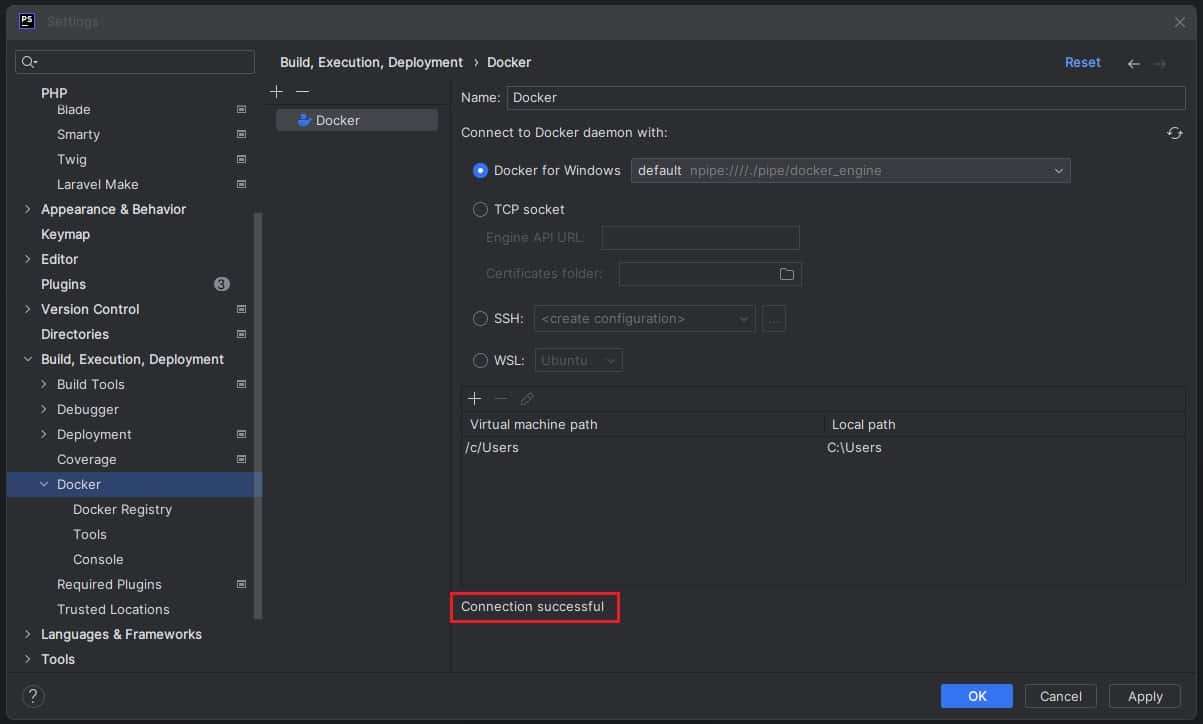
Task: Open Plugins settings page
Action: (63, 284)
